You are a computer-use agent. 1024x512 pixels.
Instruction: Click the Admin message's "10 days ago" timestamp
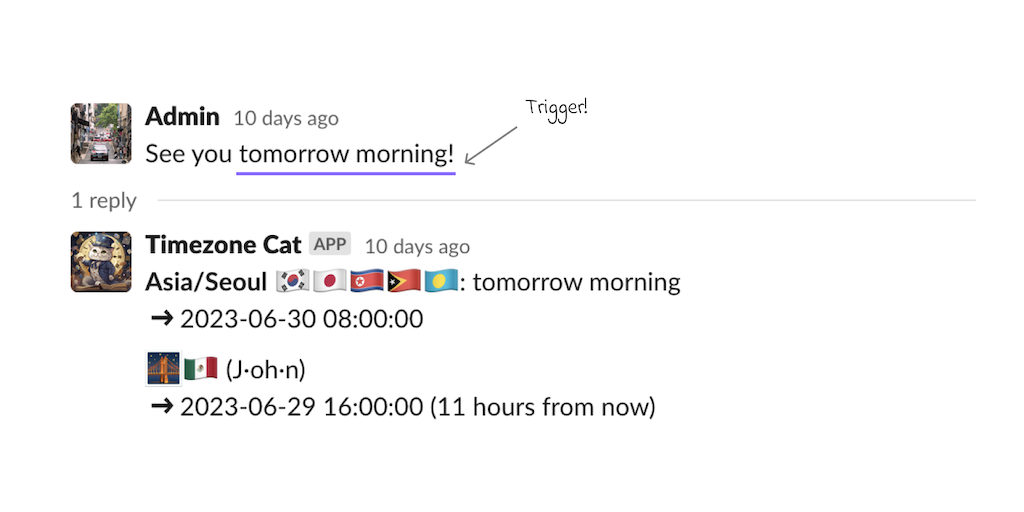click(286, 119)
